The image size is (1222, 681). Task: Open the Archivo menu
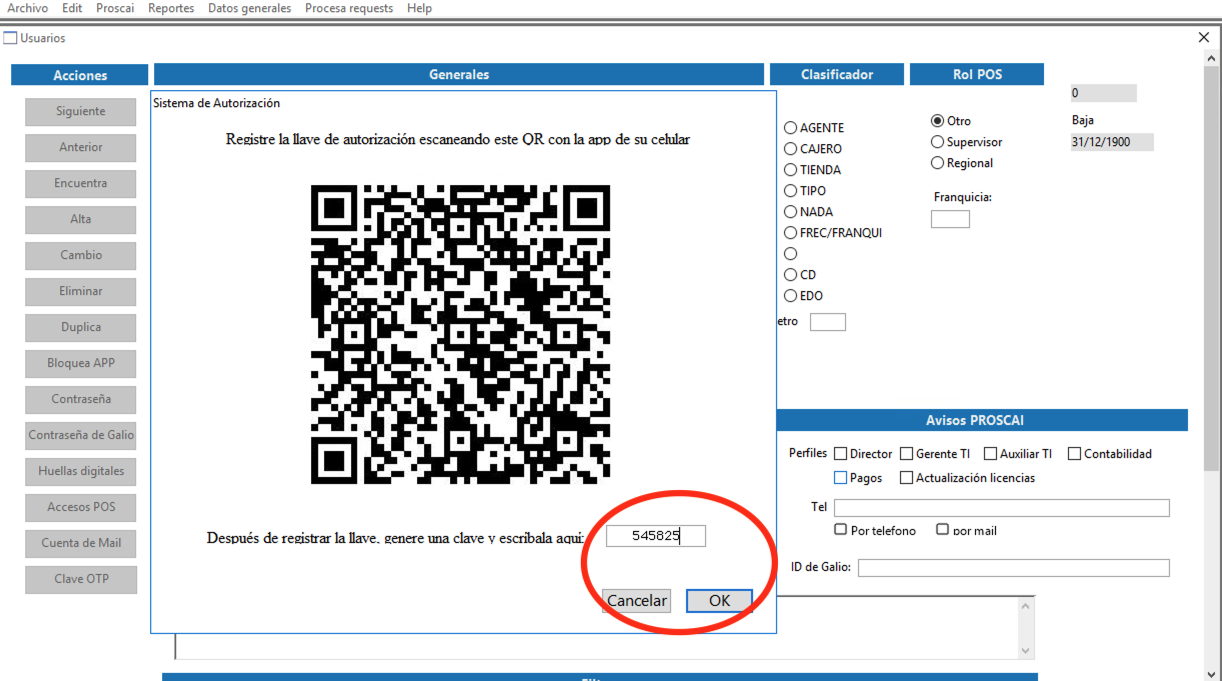point(27,8)
